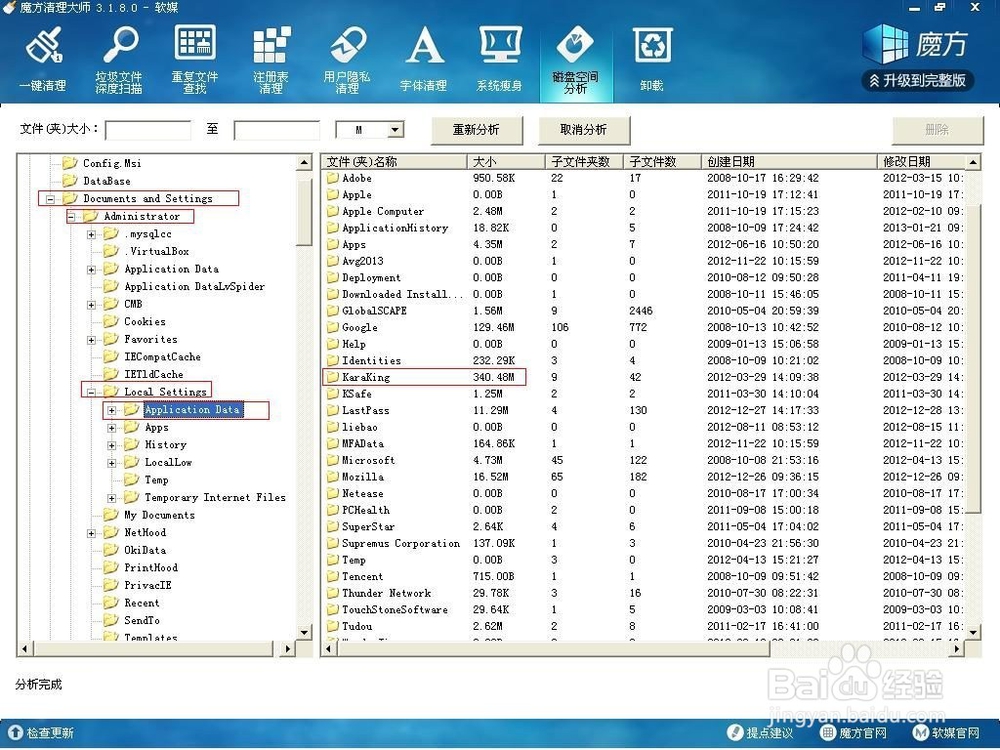Expand the .mysqlcc tree node
This screenshot has width=1000, height=750.
(x=91, y=235)
